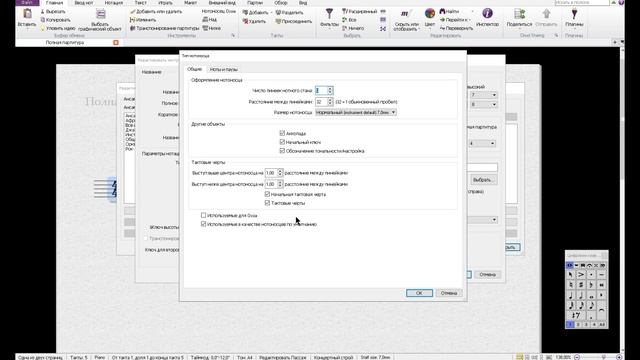Open the Размер нотоносца dropdown

click(x=356, y=112)
